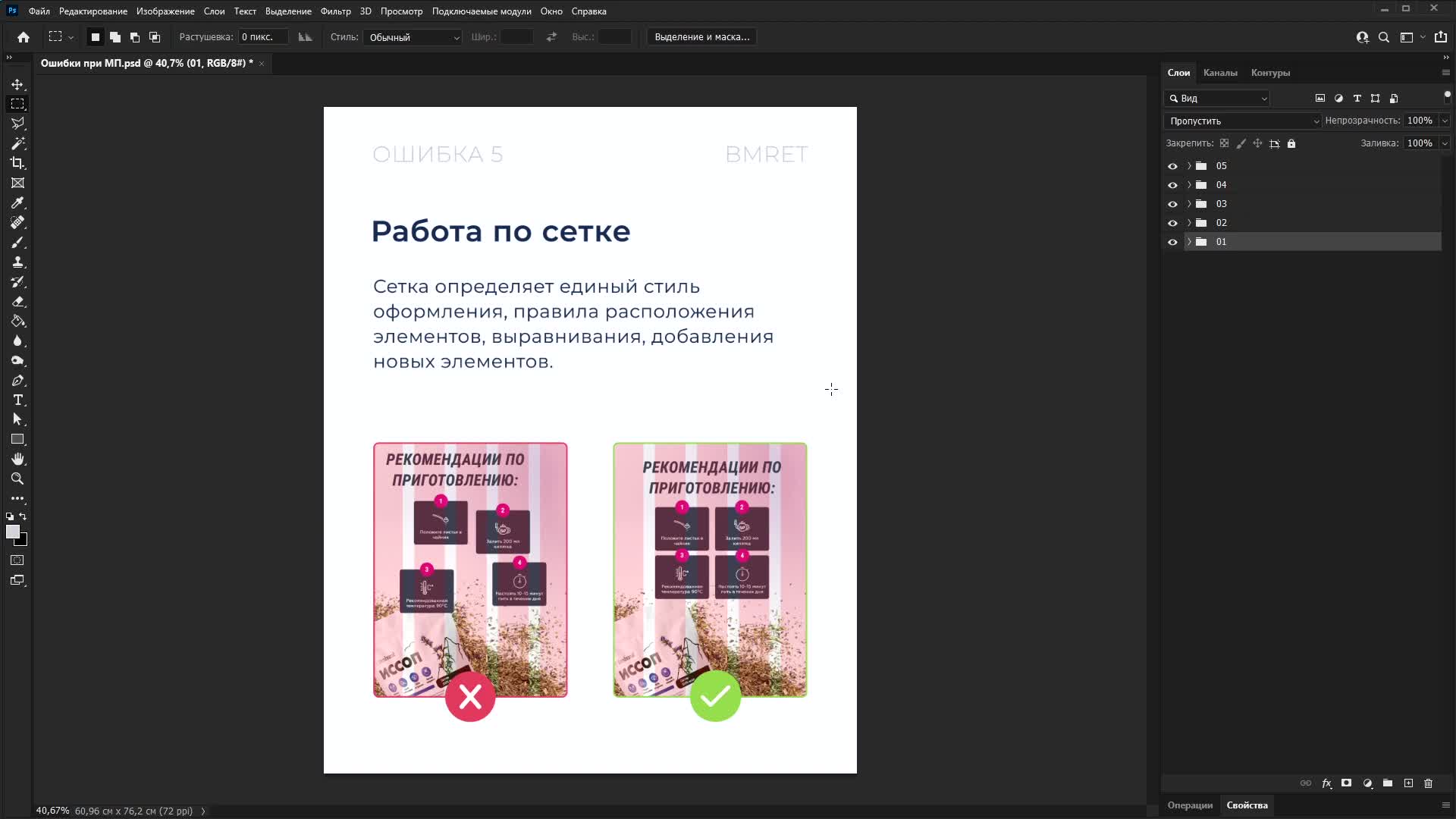Click the Растушевка feather input field

(262, 37)
